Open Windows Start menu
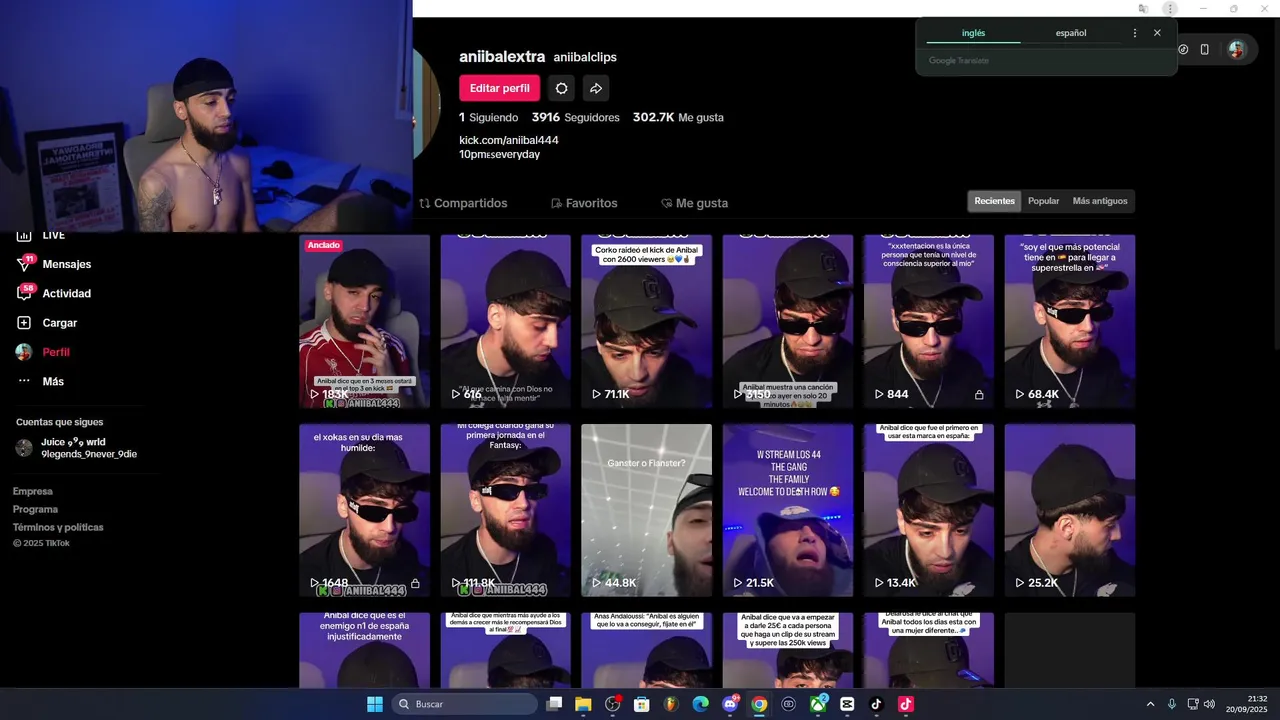The image size is (1280, 720). (x=375, y=704)
